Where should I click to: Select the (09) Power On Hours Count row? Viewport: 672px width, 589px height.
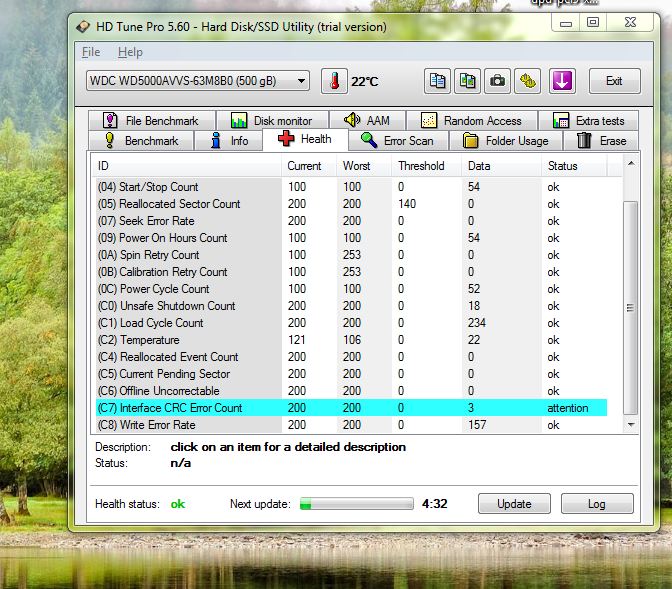tap(351, 238)
